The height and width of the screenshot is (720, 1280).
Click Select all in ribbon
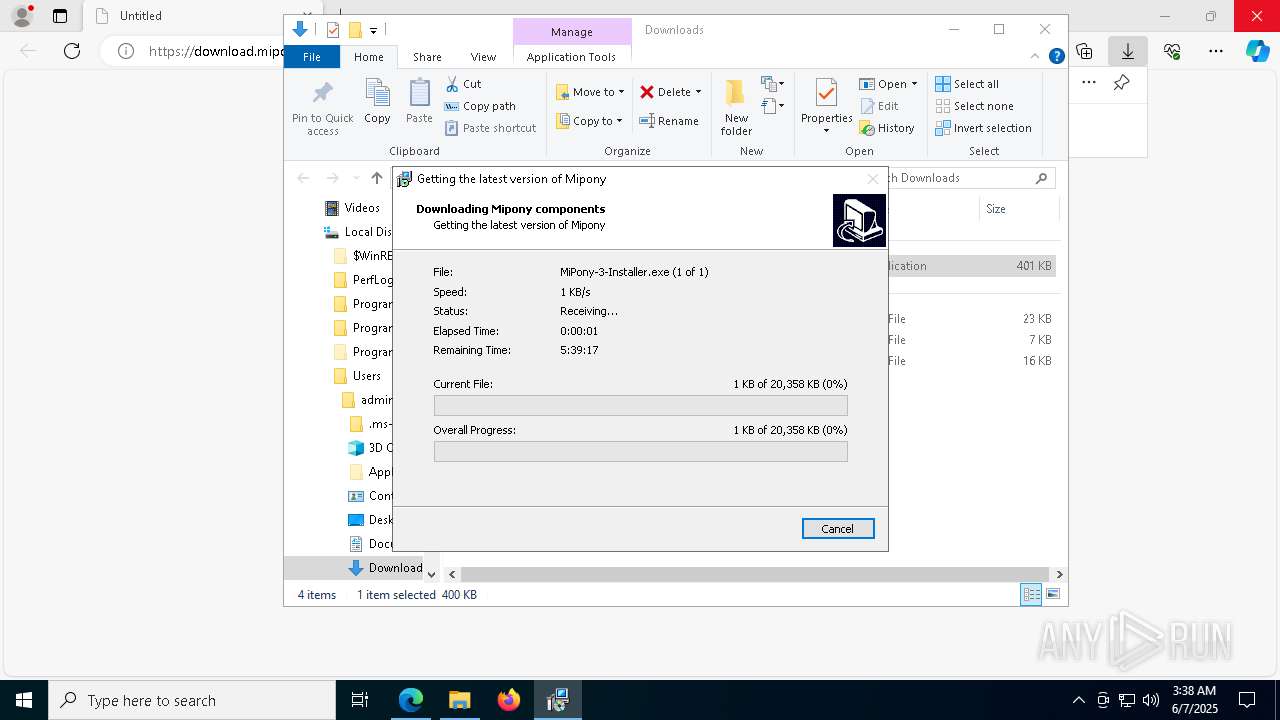pyautogui.click(x=967, y=84)
